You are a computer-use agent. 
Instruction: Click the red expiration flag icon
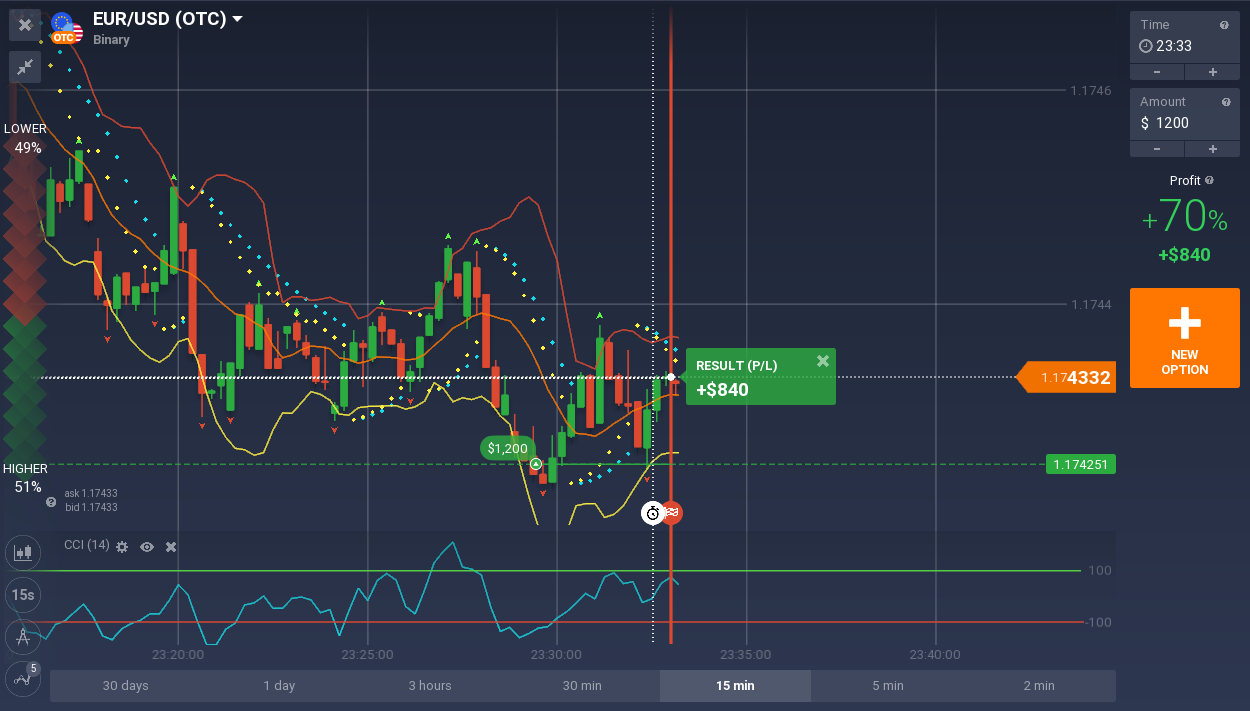(x=673, y=513)
